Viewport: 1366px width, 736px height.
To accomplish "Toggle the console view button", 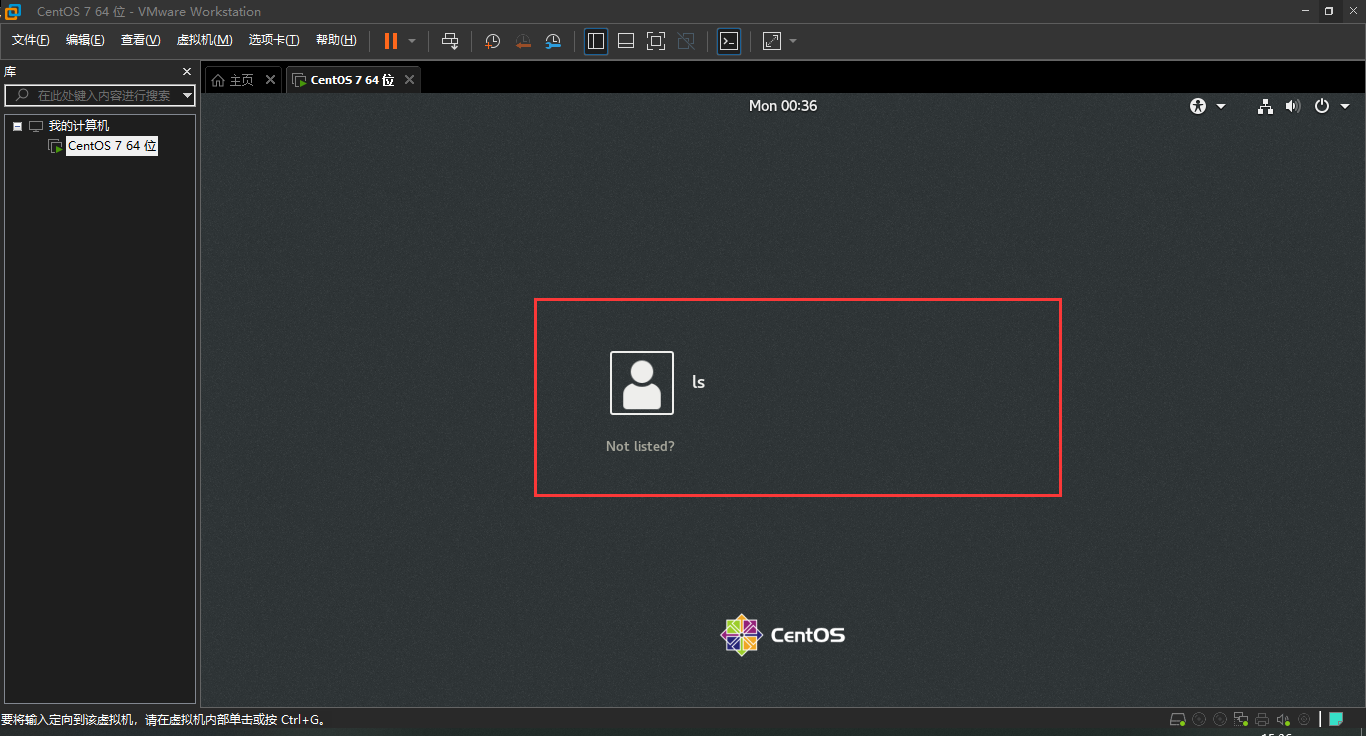I will tap(730, 41).
